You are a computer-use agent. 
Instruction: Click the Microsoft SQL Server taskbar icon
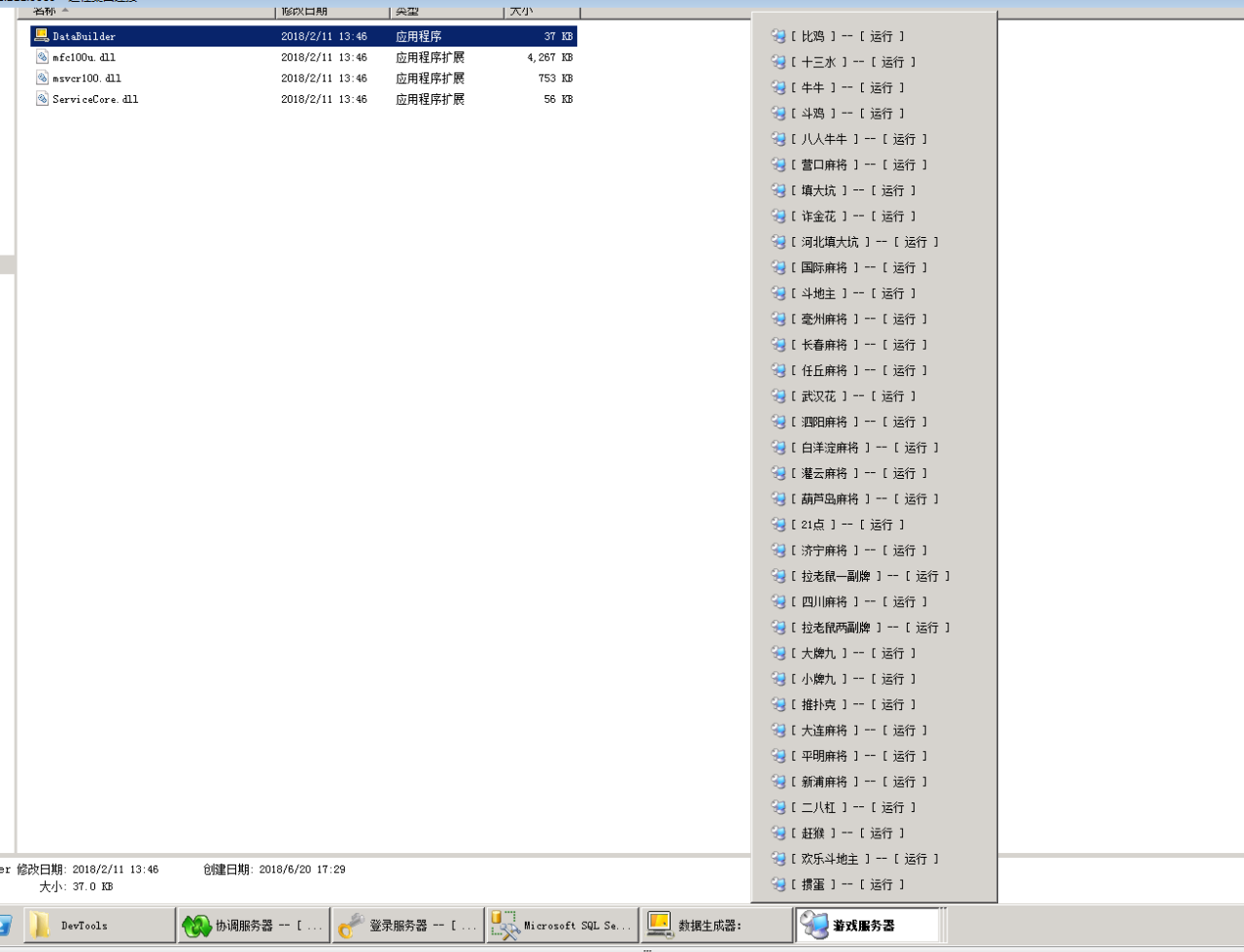click(504, 926)
